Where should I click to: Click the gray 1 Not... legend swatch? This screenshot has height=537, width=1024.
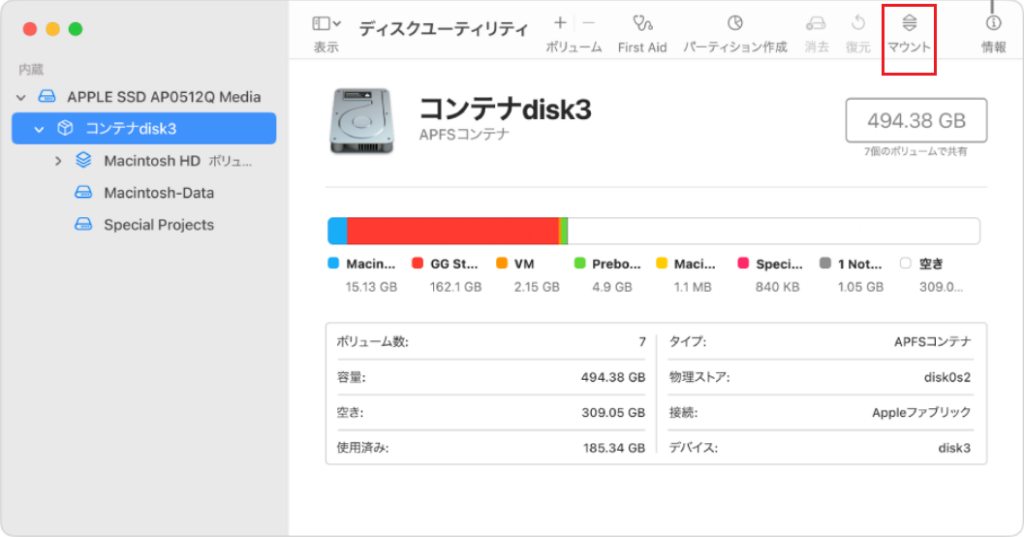tap(825, 263)
